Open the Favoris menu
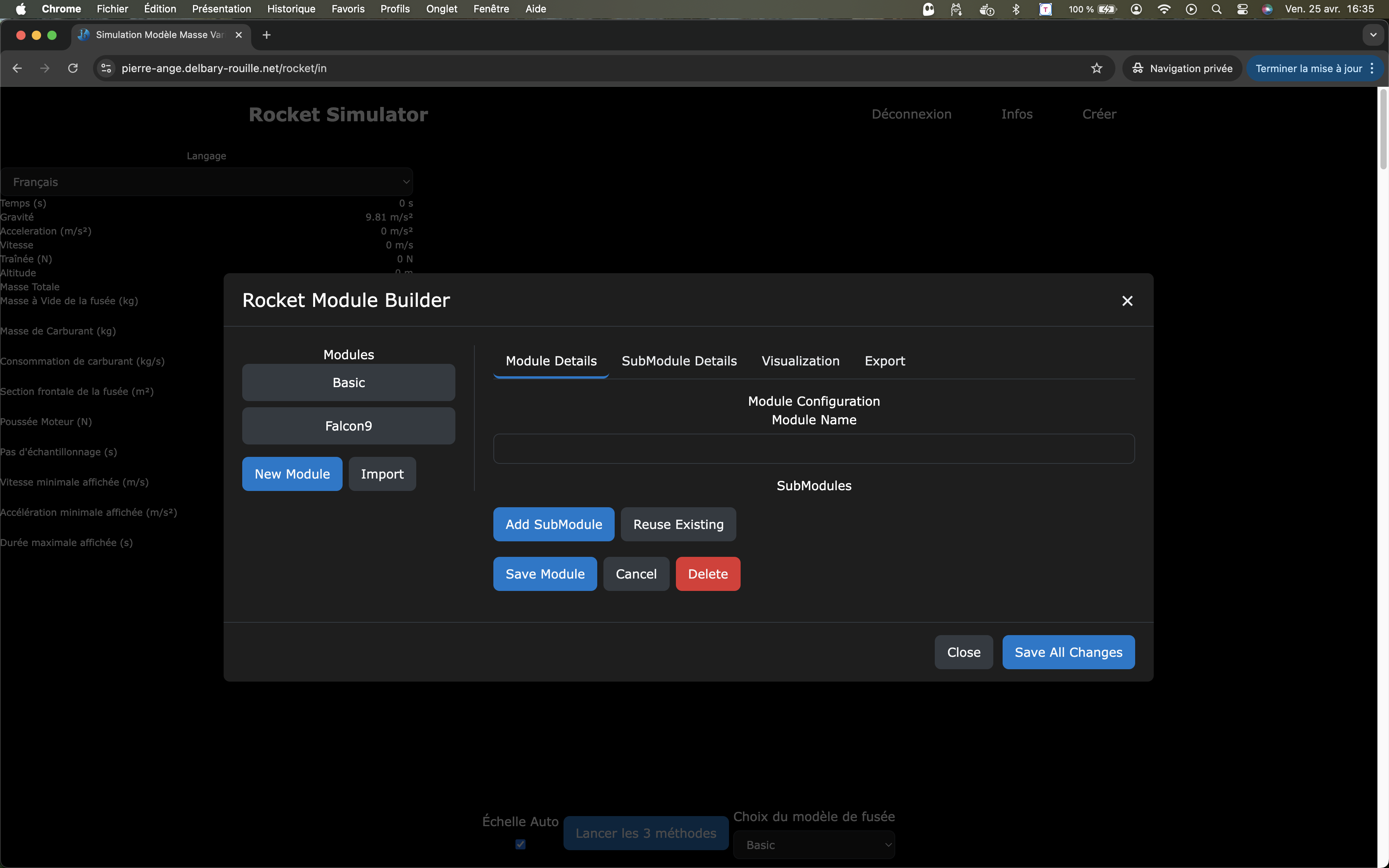 348,9
